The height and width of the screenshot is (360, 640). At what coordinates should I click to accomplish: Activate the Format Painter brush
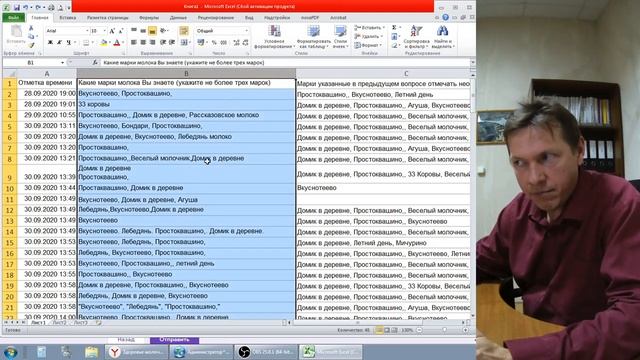[x=31, y=45]
